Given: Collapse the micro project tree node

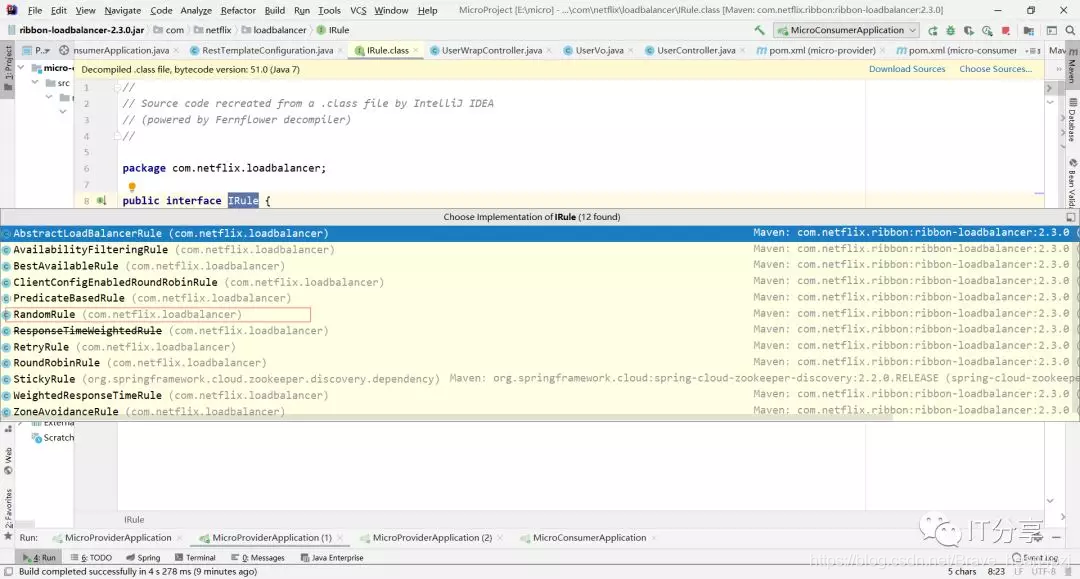Looking at the screenshot, I should [x=21, y=68].
